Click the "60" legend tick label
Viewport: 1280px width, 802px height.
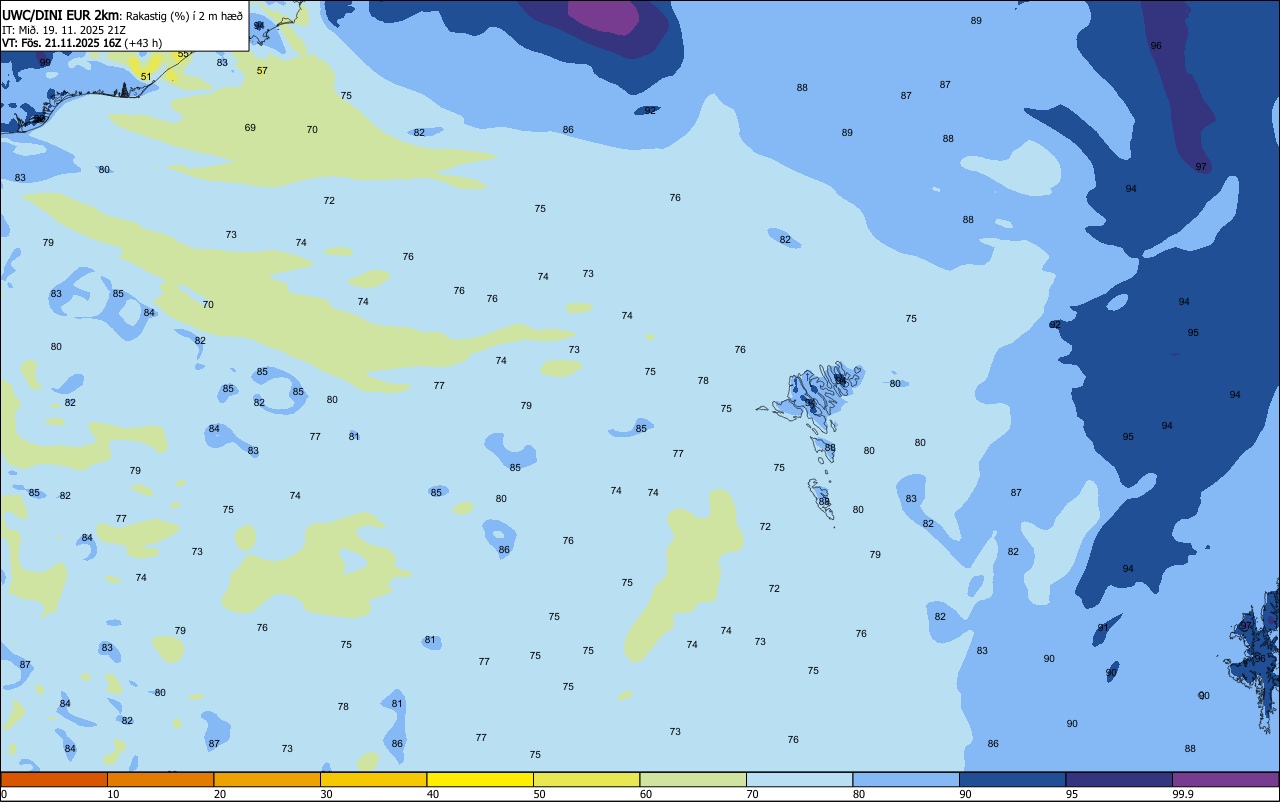pos(646,794)
